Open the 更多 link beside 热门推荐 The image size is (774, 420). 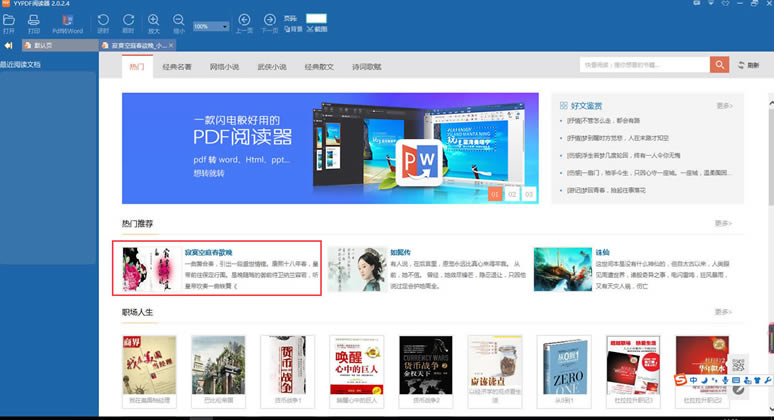(723, 224)
